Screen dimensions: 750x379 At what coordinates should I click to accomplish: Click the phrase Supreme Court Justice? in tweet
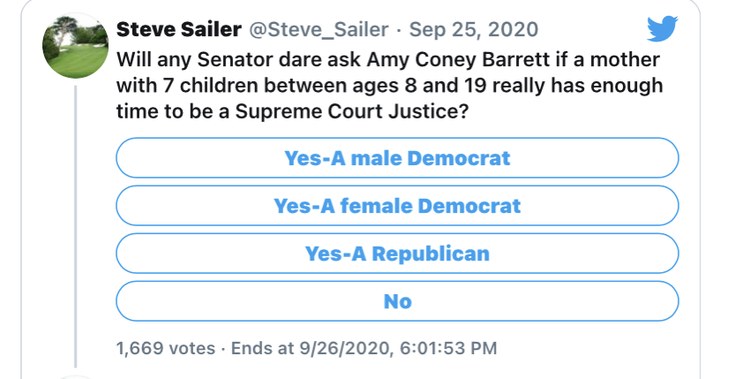click(352, 111)
